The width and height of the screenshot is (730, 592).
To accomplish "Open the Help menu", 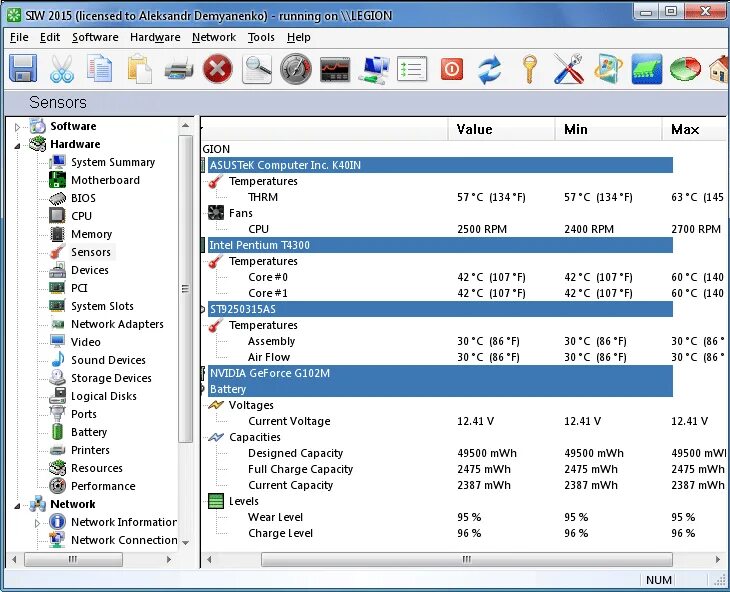I will point(298,37).
